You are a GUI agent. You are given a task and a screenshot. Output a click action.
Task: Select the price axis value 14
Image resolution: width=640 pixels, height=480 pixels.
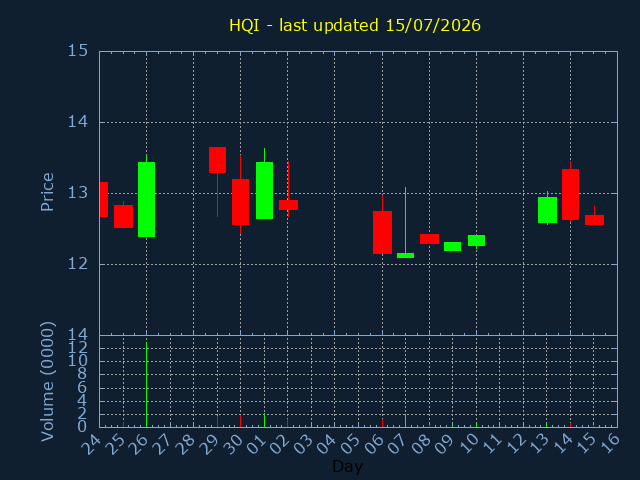coord(78,122)
